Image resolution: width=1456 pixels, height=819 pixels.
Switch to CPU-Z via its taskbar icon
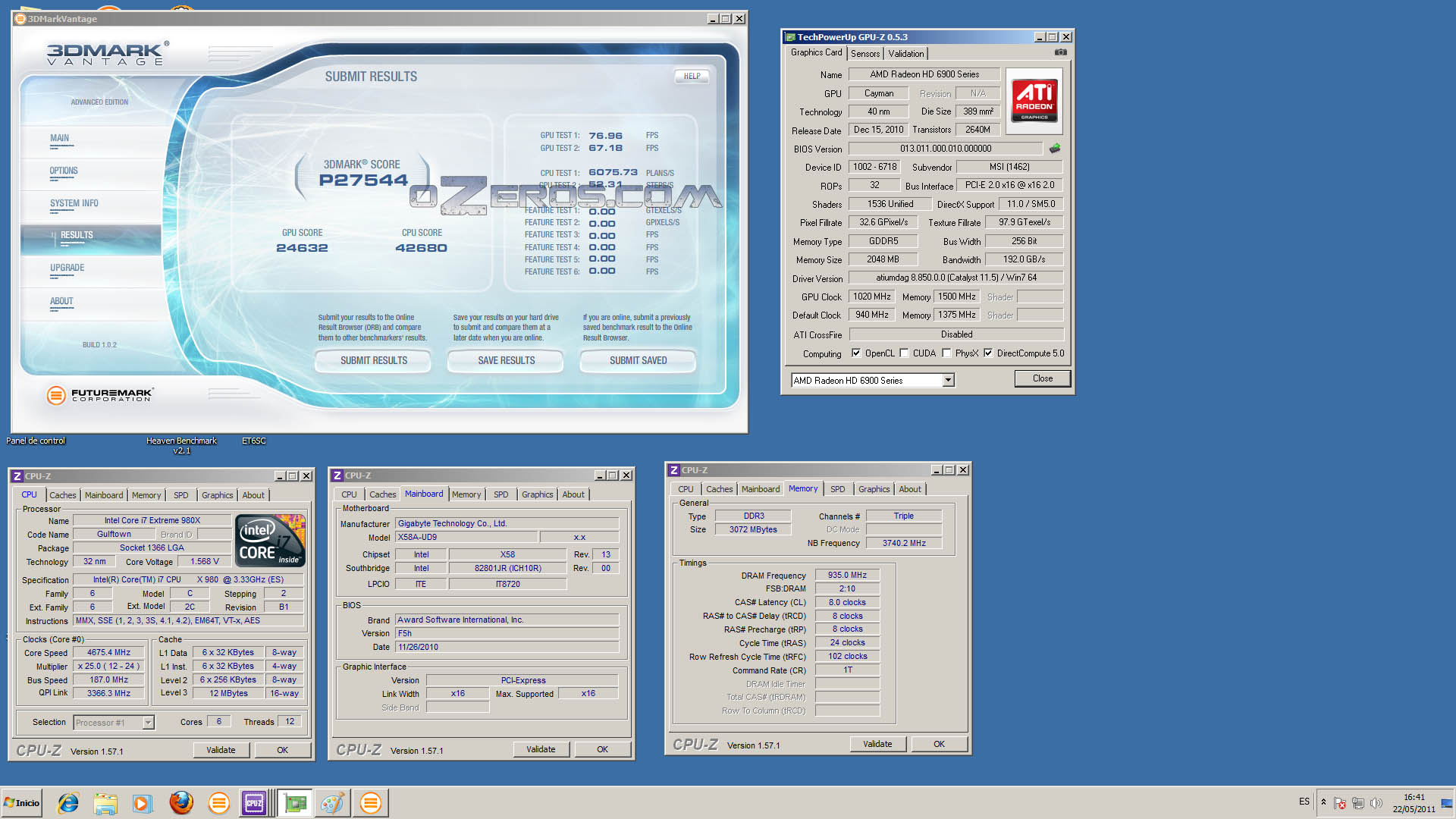[x=254, y=803]
